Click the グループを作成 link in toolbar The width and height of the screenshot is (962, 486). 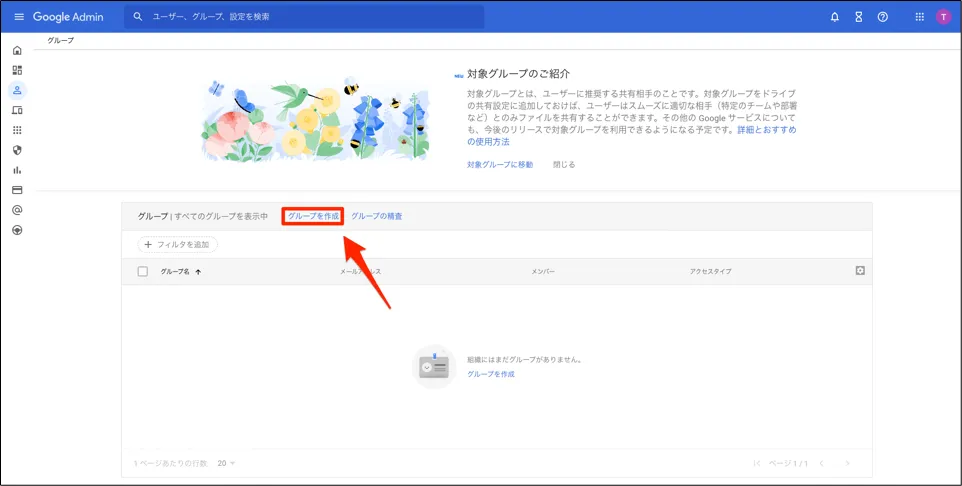313,216
